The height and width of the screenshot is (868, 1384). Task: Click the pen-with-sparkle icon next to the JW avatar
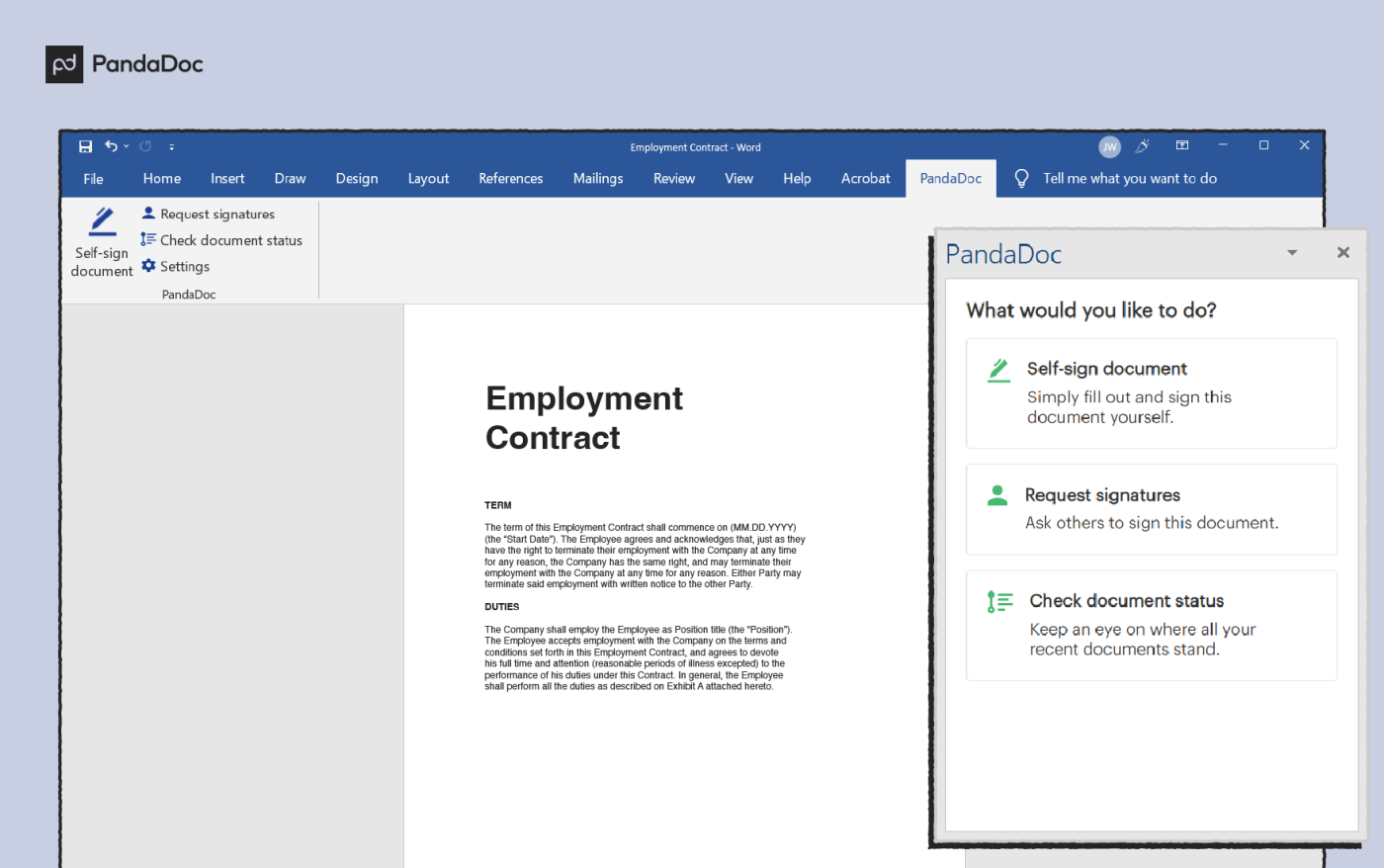1143,145
